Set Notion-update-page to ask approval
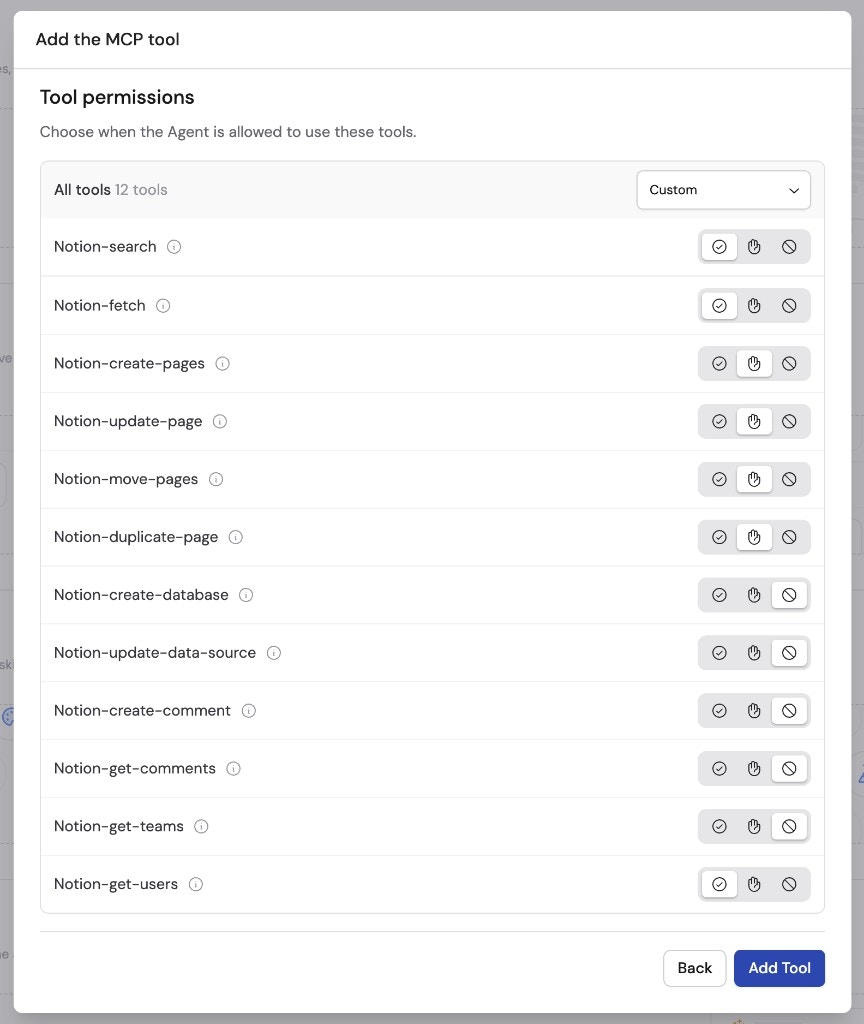Image resolution: width=864 pixels, height=1024 pixels. pos(754,421)
